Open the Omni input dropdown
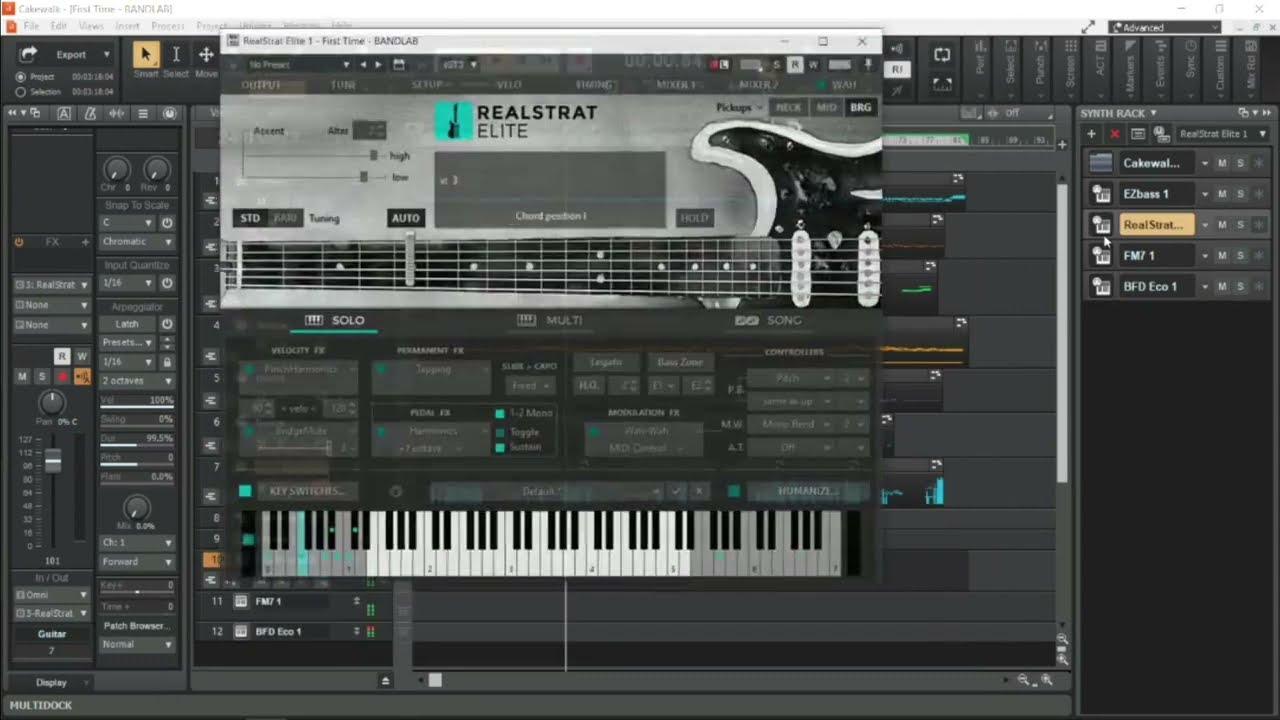 [51, 595]
